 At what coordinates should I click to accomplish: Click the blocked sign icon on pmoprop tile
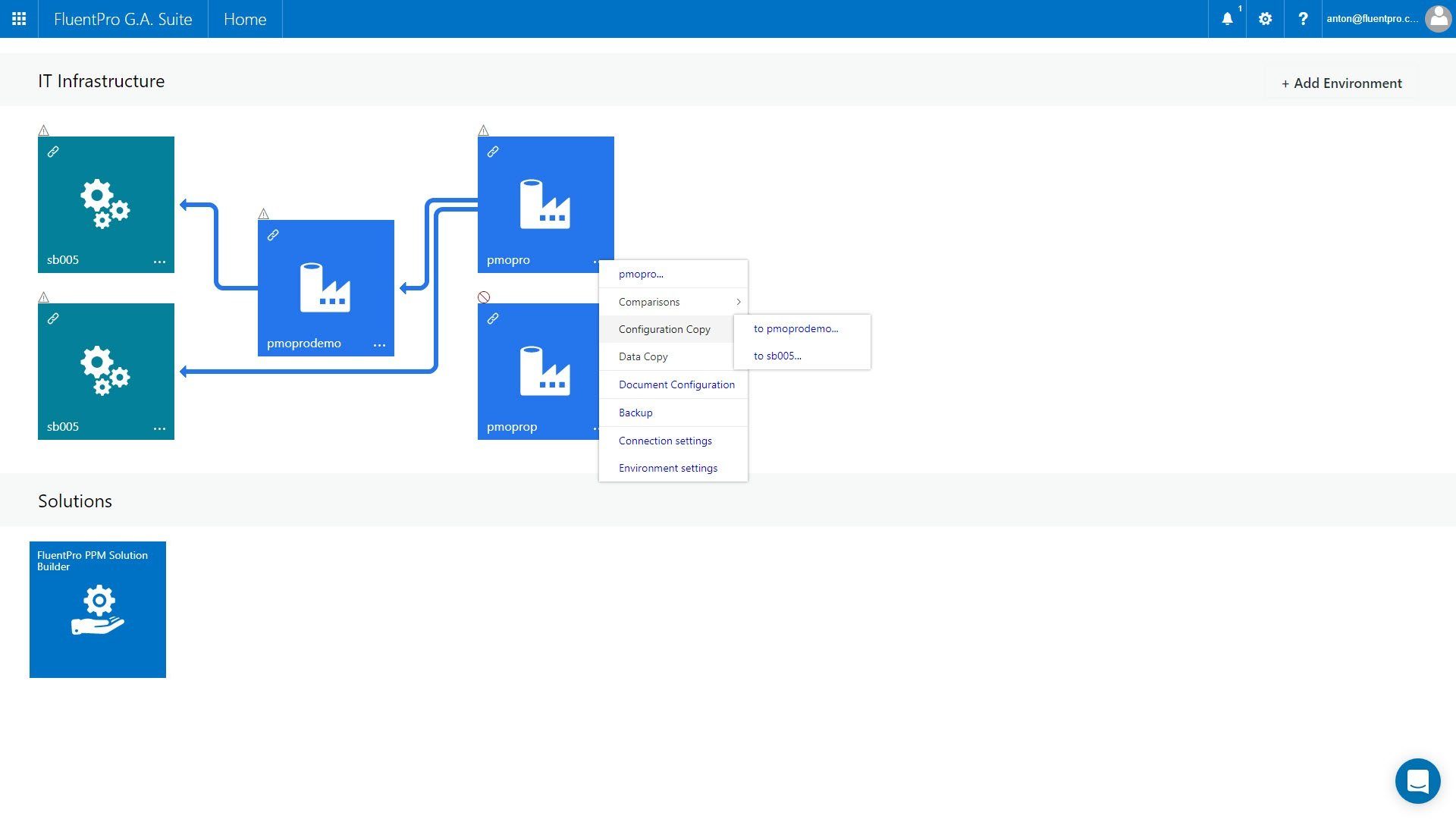click(x=484, y=297)
